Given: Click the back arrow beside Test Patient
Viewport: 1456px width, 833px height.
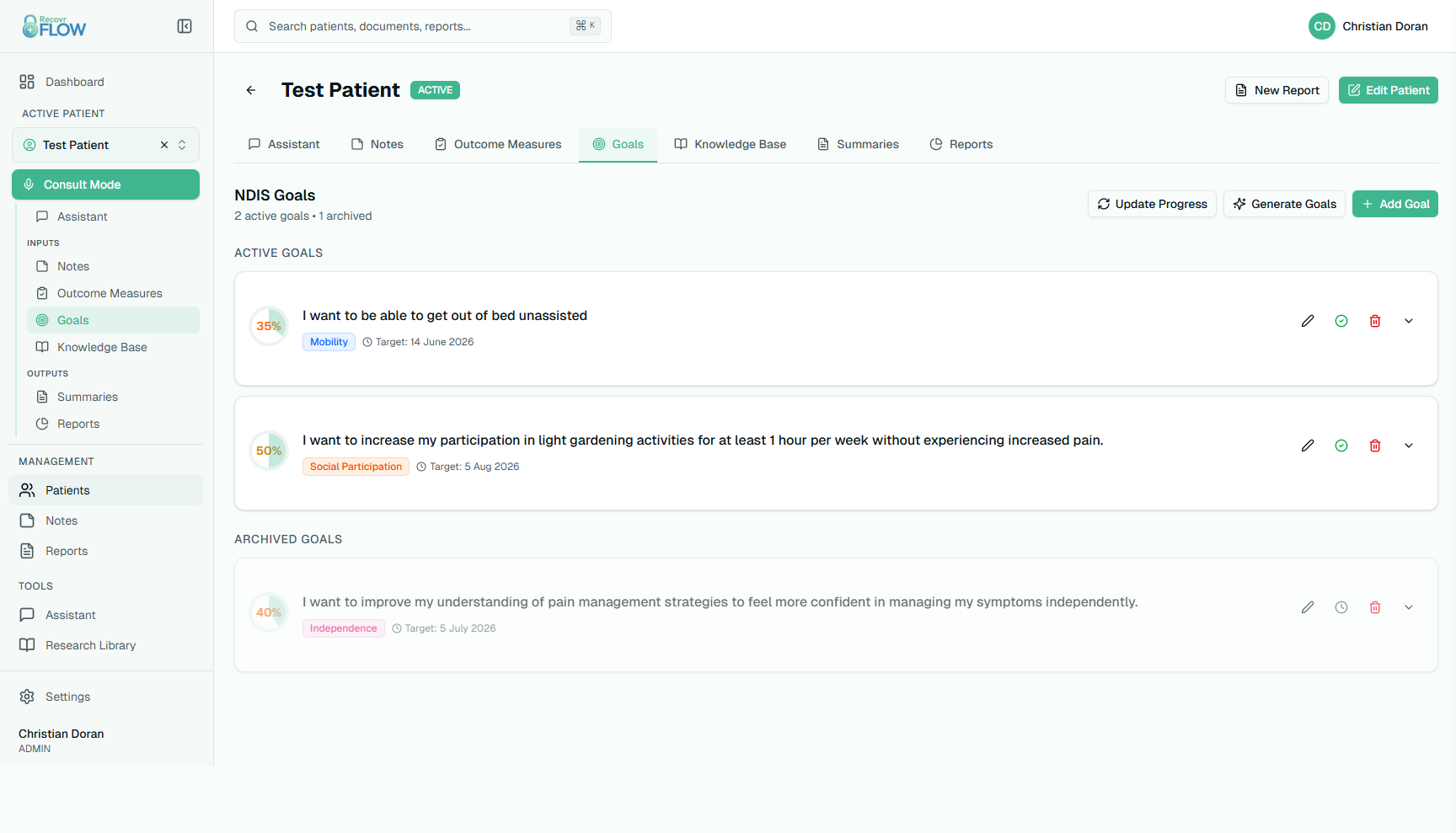Looking at the screenshot, I should [x=251, y=90].
